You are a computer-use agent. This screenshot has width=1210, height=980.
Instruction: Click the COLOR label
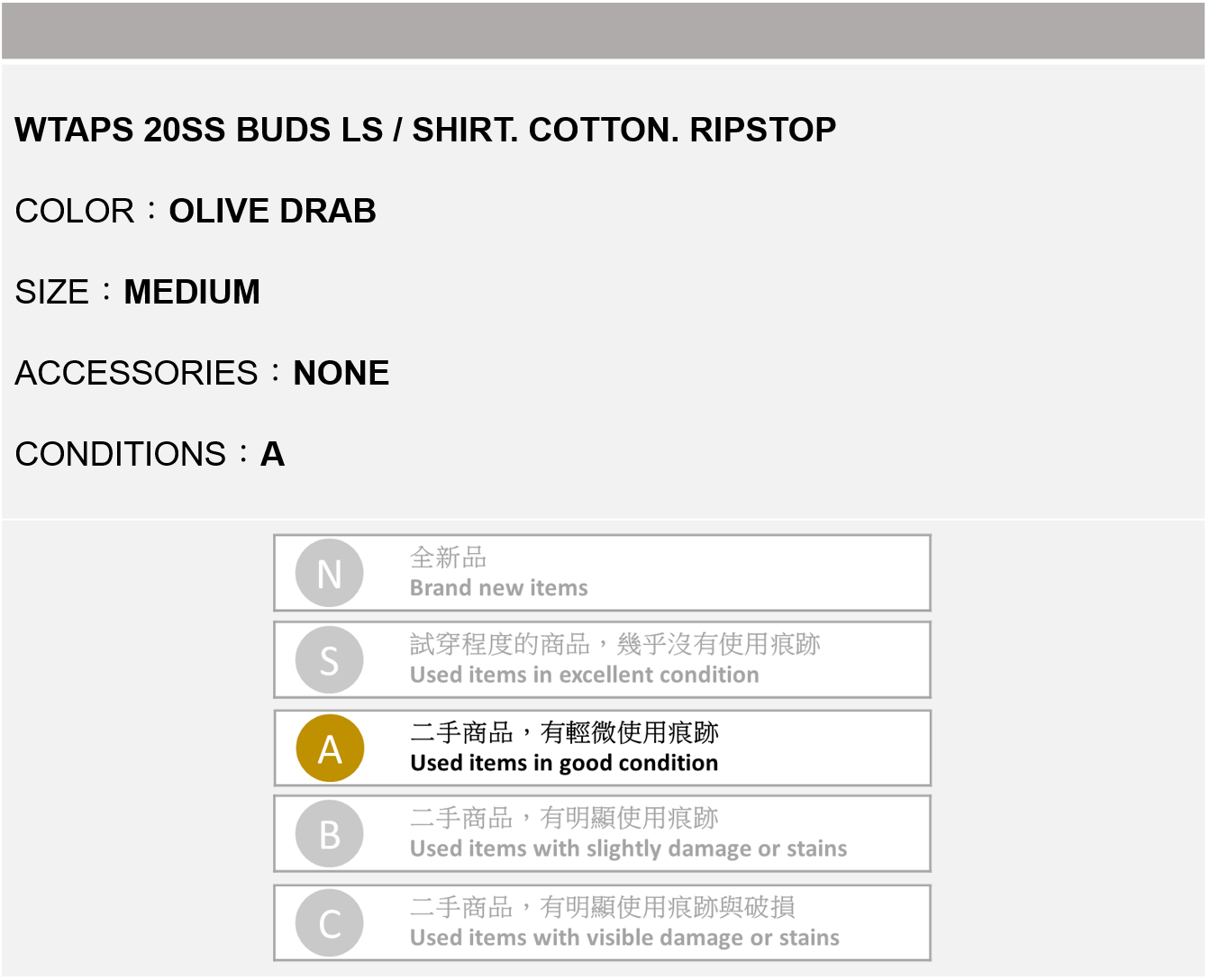click(x=75, y=211)
